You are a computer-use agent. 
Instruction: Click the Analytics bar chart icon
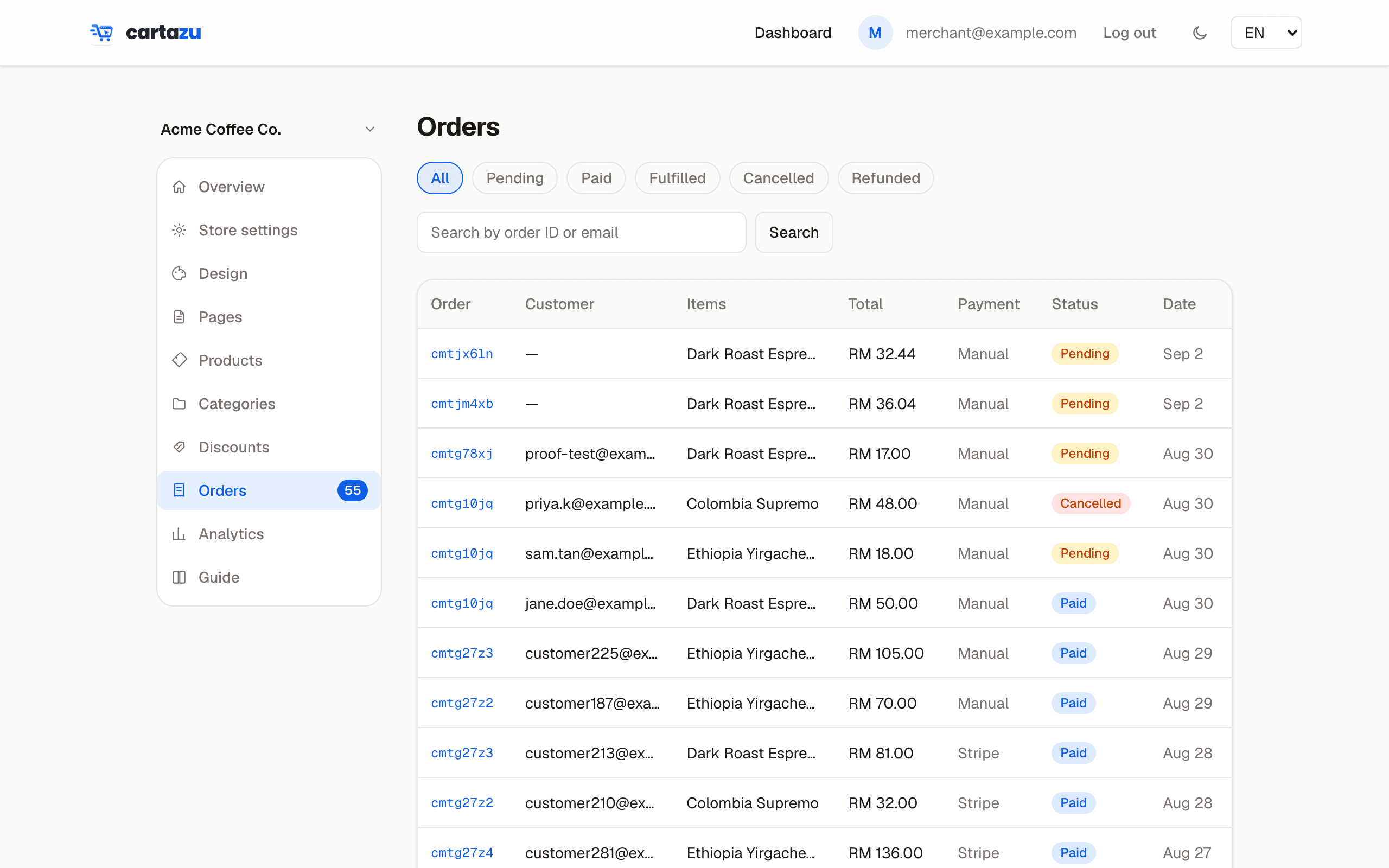point(179,534)
